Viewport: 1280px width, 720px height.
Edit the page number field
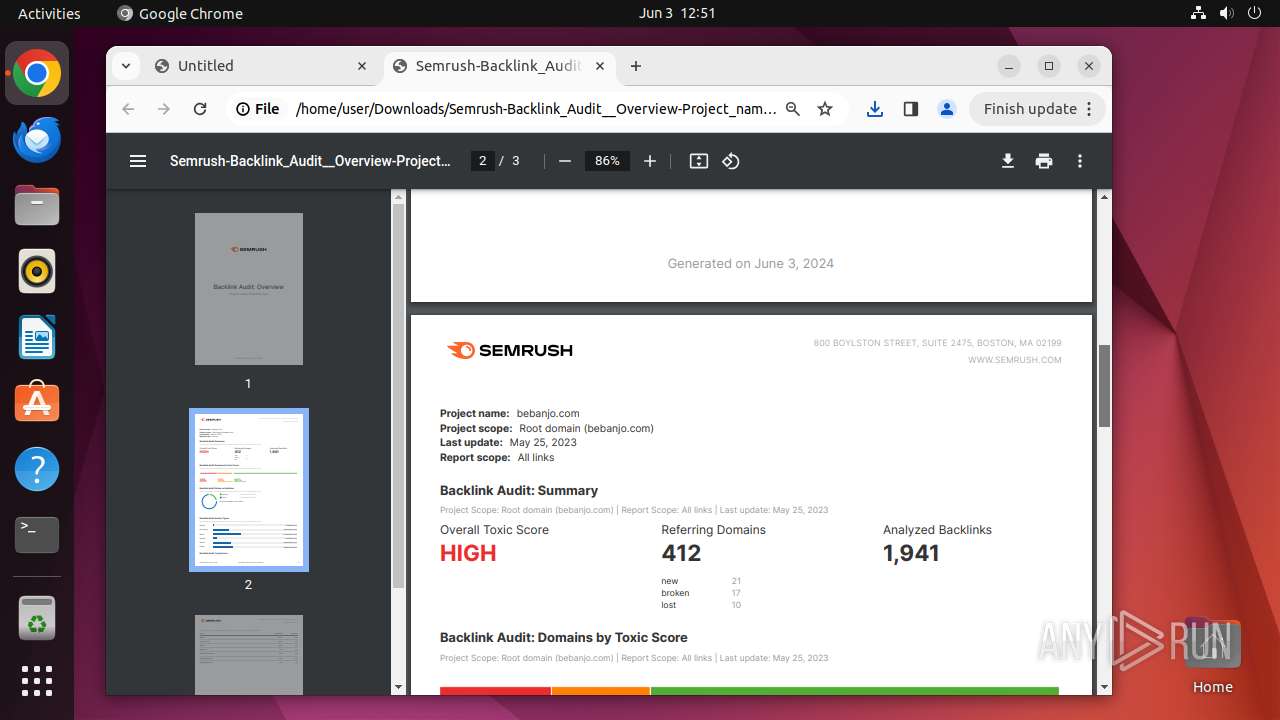(x=482, y=161)
